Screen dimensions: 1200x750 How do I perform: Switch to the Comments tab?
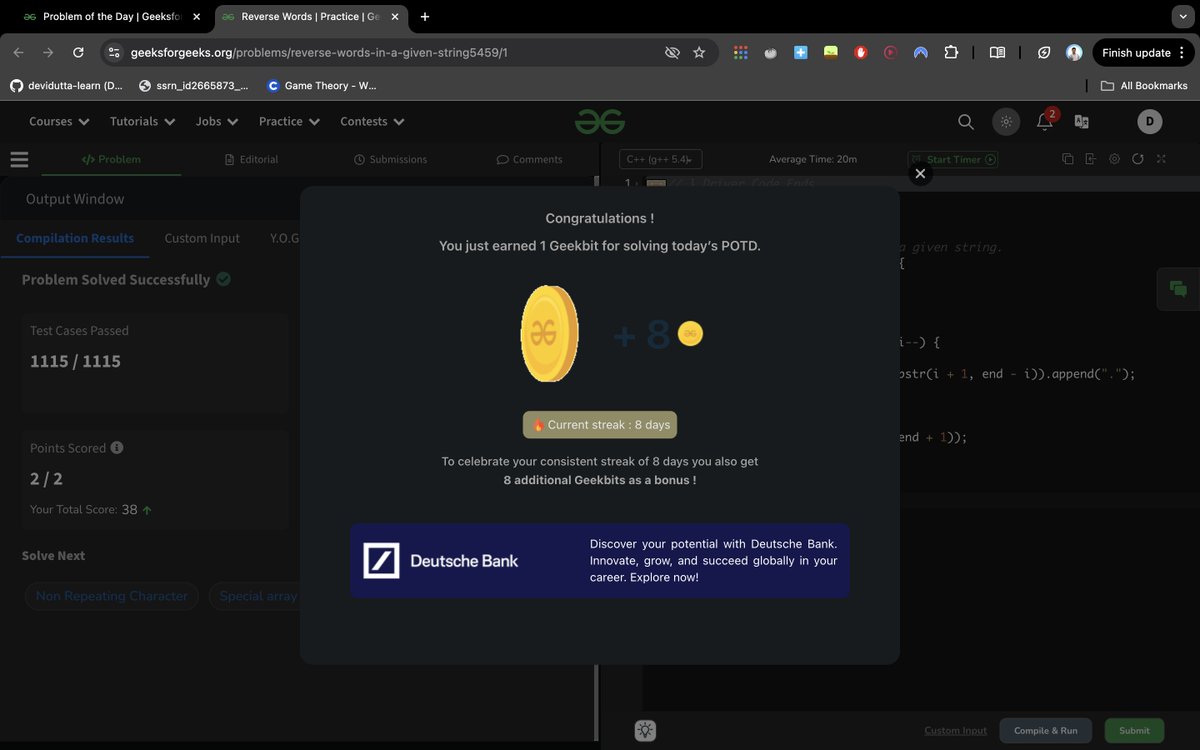click(x=529, y=159)
